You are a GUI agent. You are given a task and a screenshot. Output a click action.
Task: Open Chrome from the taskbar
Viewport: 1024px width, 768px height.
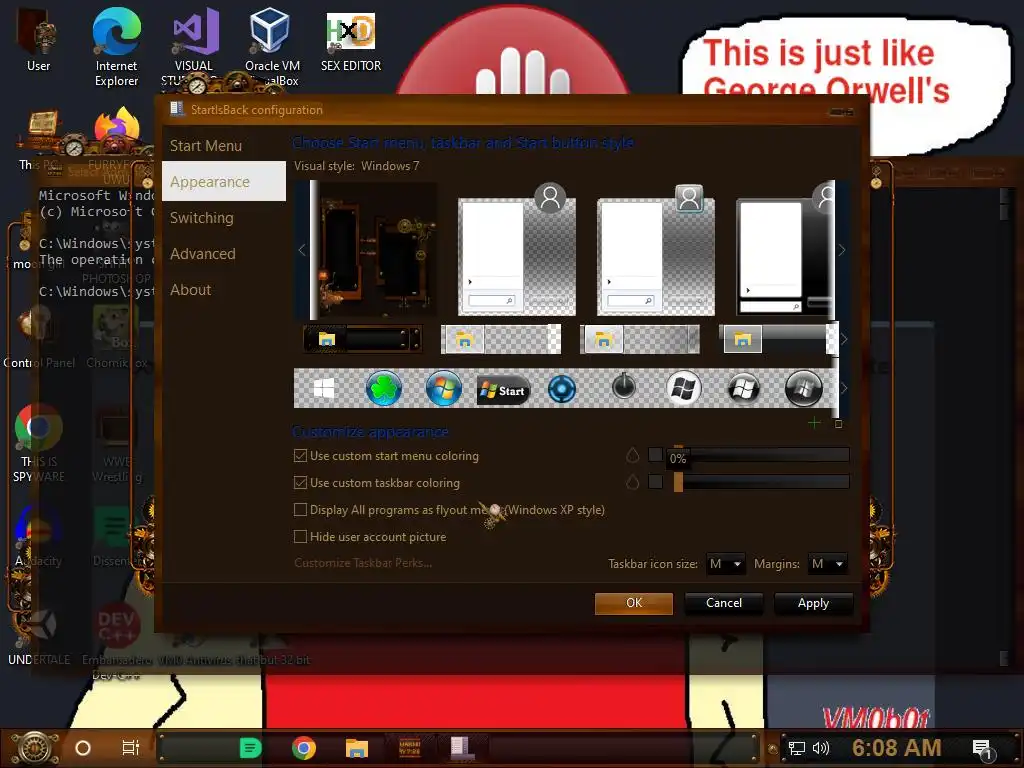click(304, 748)
